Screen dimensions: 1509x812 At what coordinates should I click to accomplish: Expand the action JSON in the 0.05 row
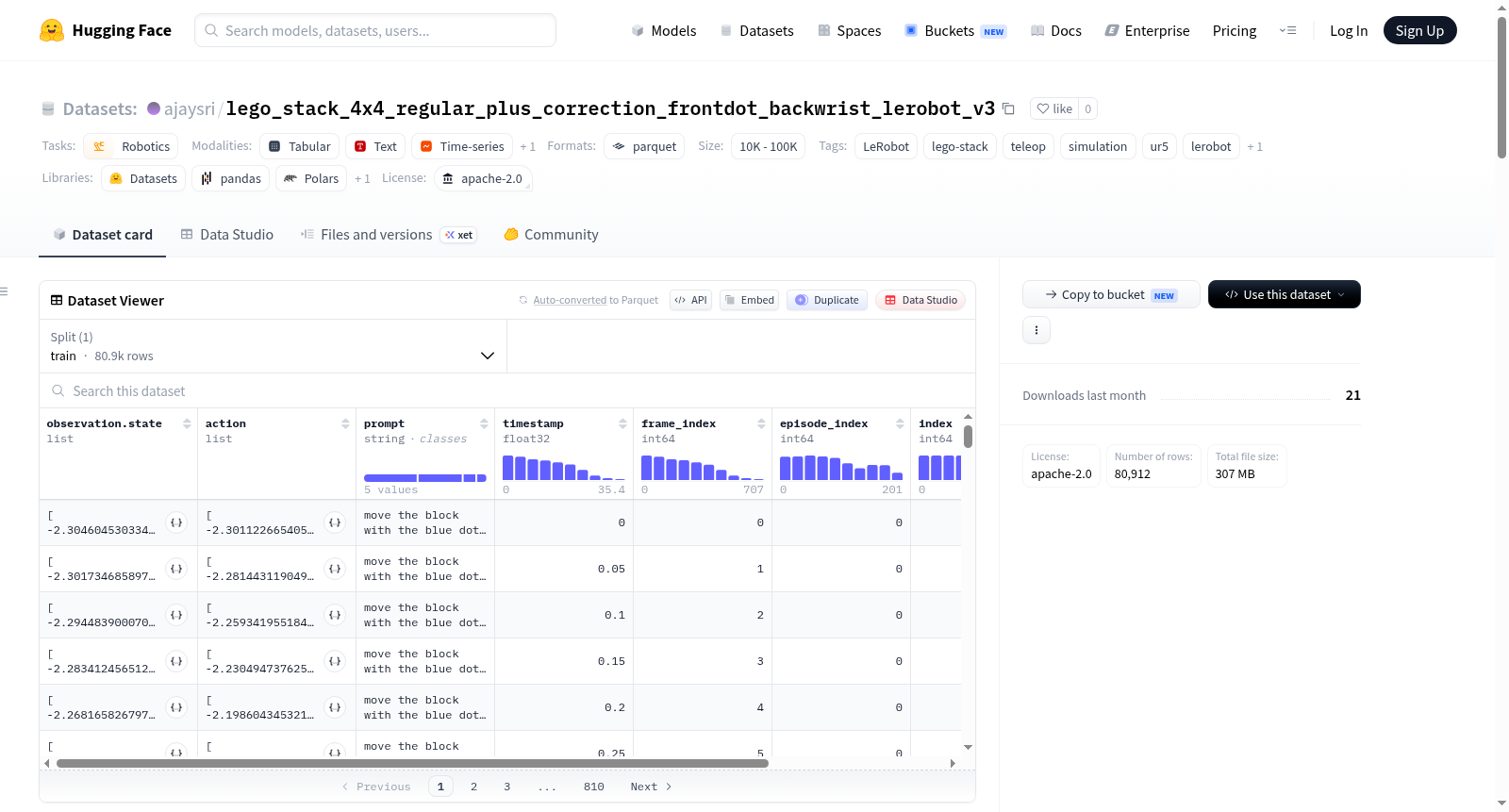point(335,569)
